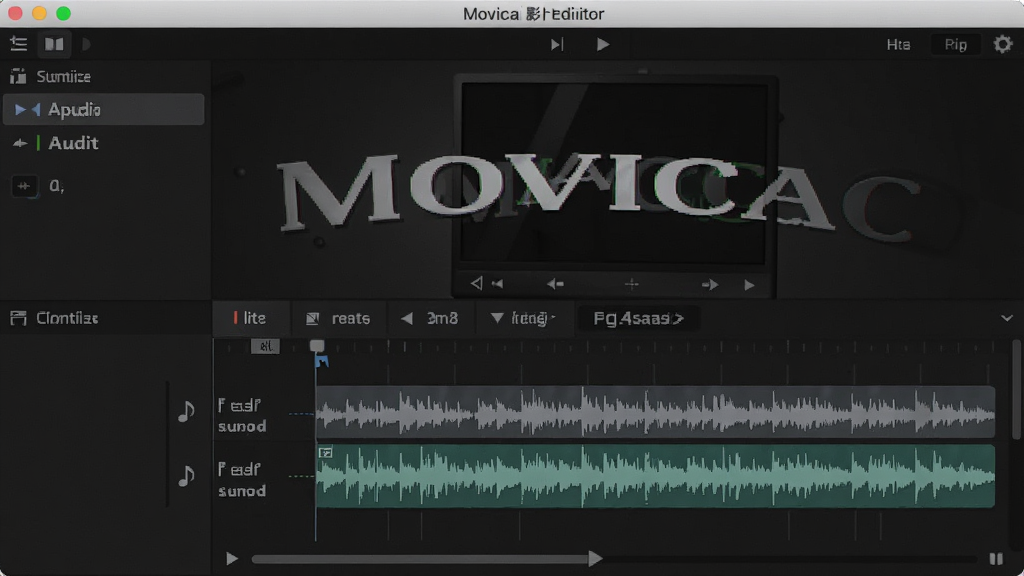
Task: Start playback with the top toolbar play button
Action: (603, 44)
